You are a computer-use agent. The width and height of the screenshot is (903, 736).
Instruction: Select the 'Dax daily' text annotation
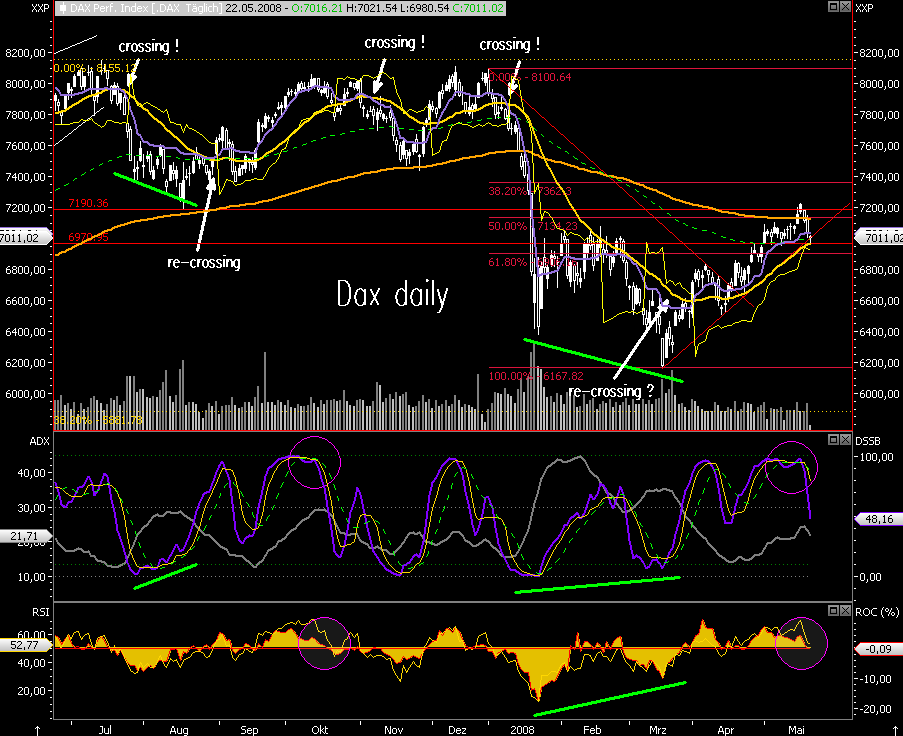coord(392,295)
